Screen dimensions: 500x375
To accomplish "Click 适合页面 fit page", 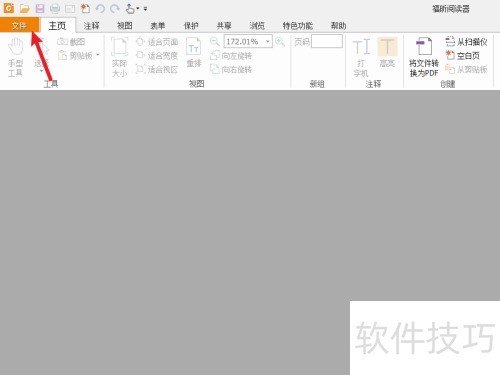I will 157,42.
